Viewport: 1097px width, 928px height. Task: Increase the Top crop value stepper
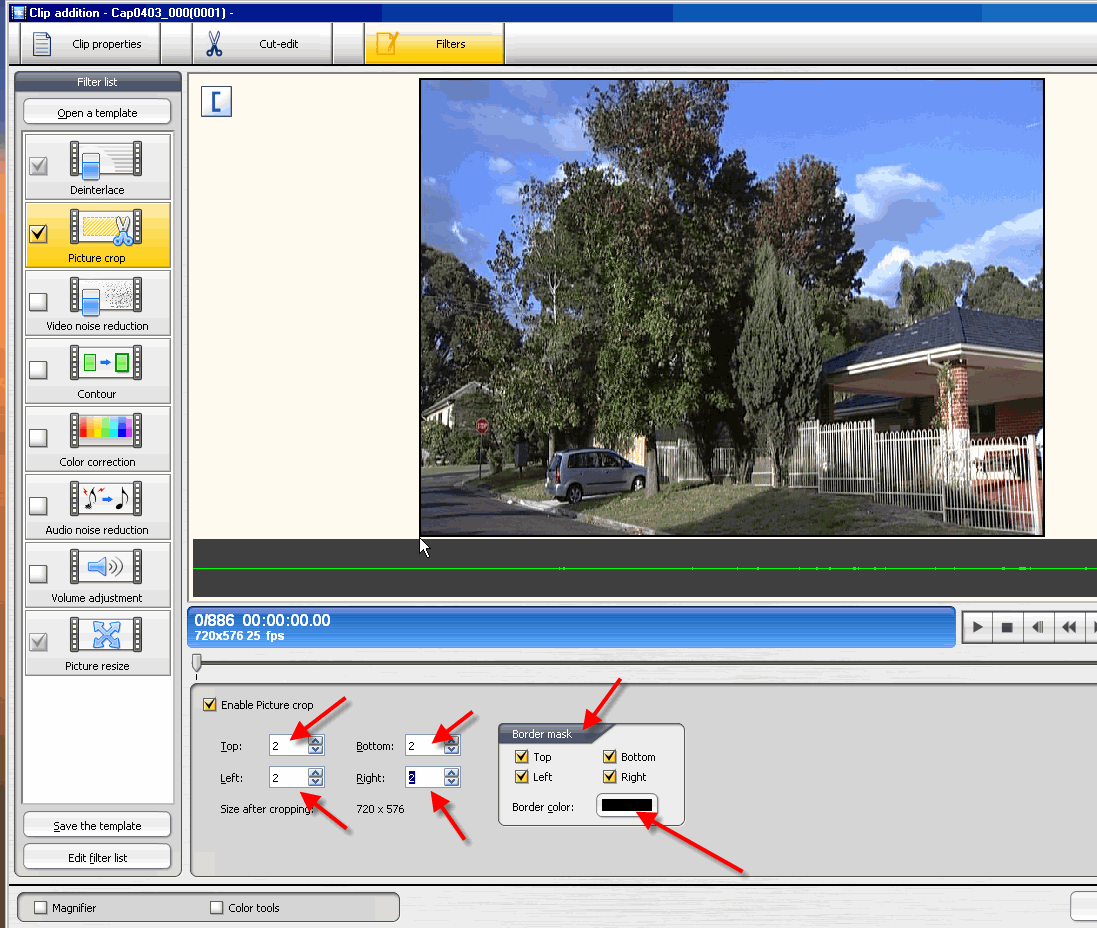(x=316, y=742)
